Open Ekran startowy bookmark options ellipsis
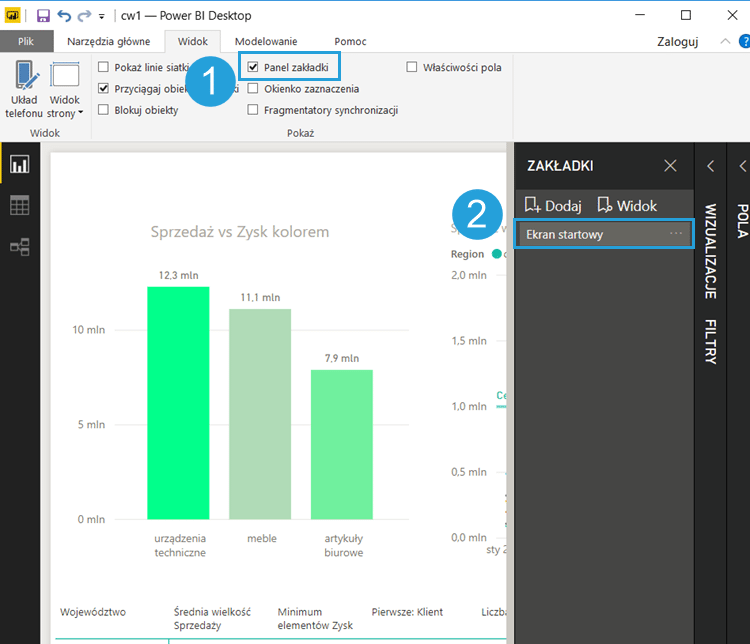The height and width of the screenshot is (644, 750). point(676,234)
